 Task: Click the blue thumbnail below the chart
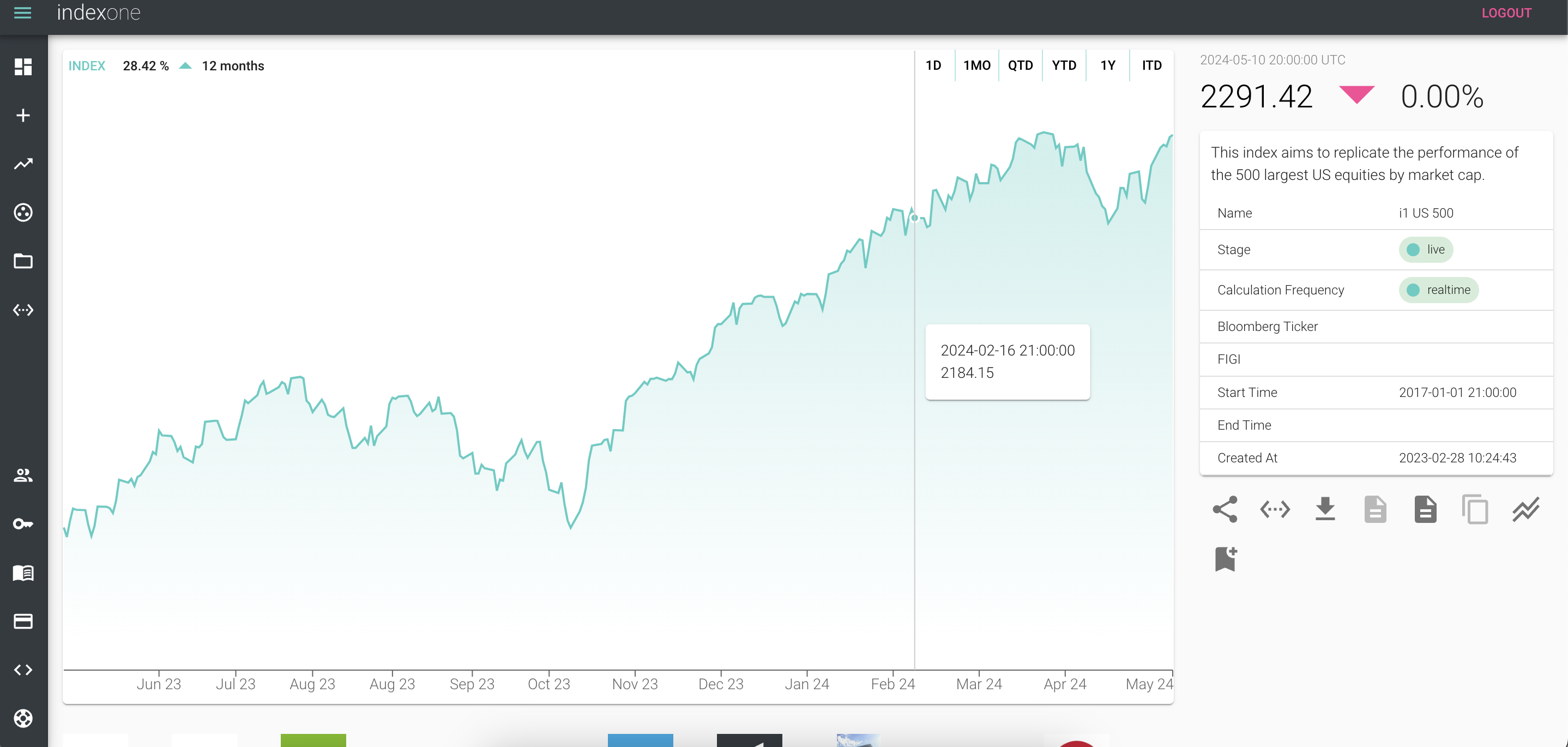[x=640, y=740]
